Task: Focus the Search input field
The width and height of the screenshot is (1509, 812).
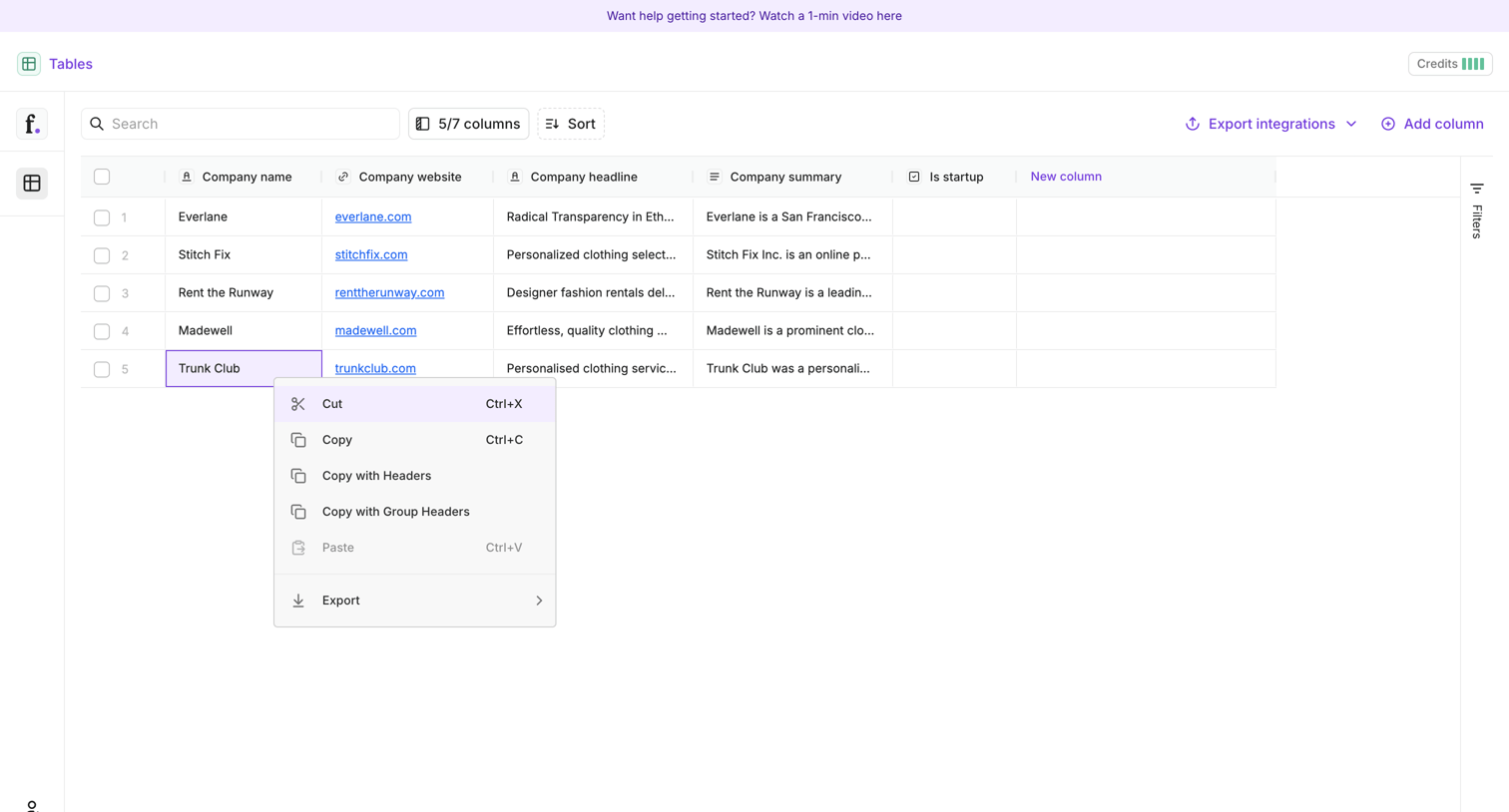Action: click(241, 124)
